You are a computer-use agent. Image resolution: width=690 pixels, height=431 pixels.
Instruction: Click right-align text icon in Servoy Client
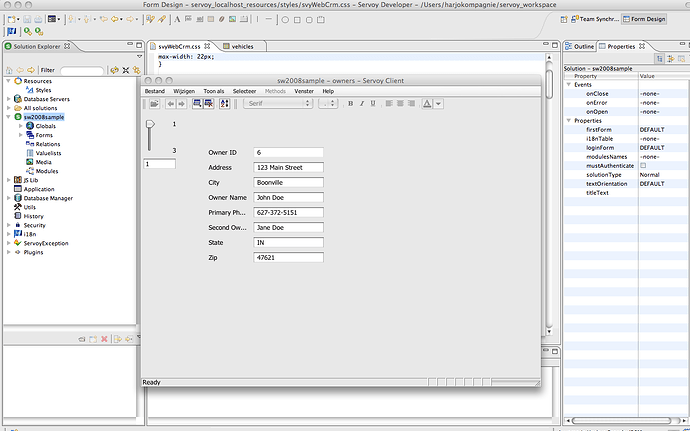coord(411,103)
